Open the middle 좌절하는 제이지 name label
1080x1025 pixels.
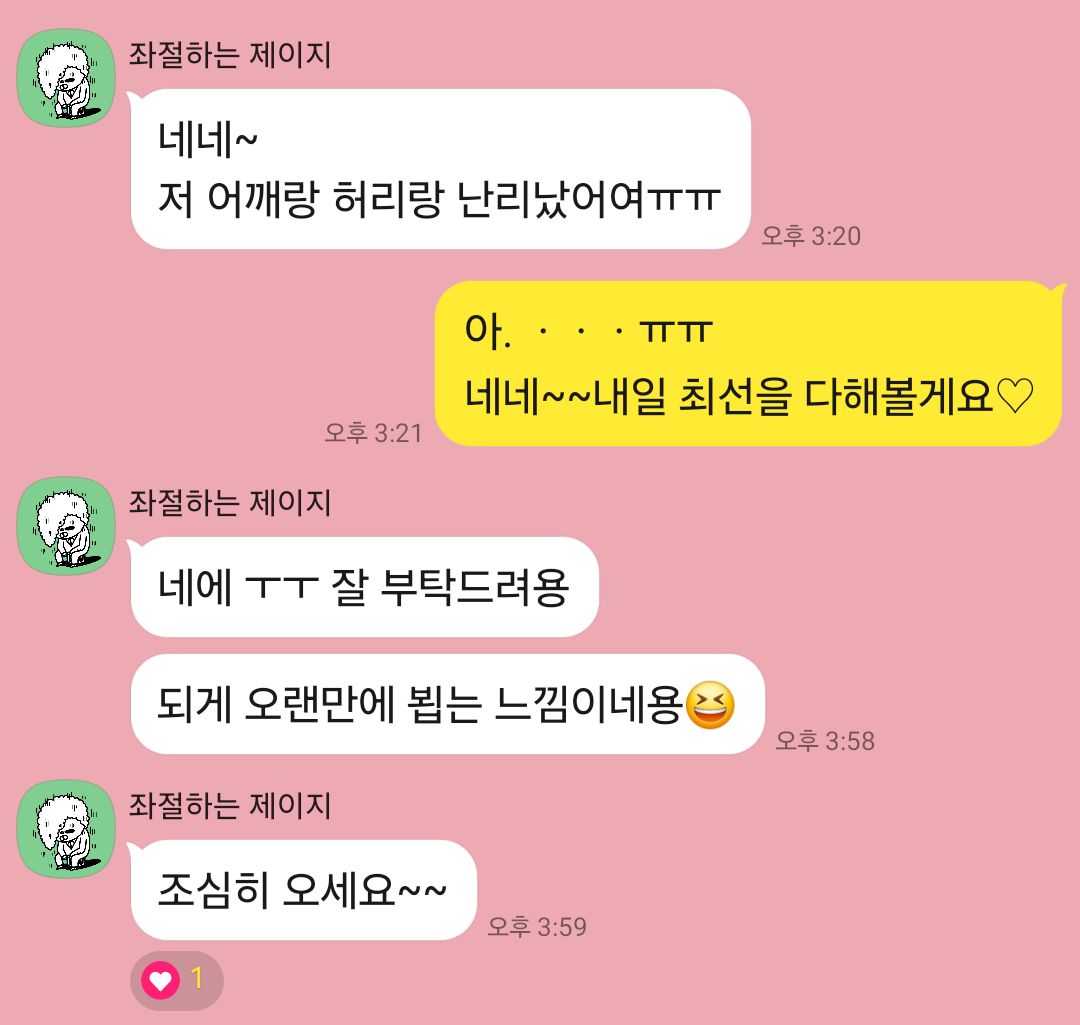pos(230,502)
